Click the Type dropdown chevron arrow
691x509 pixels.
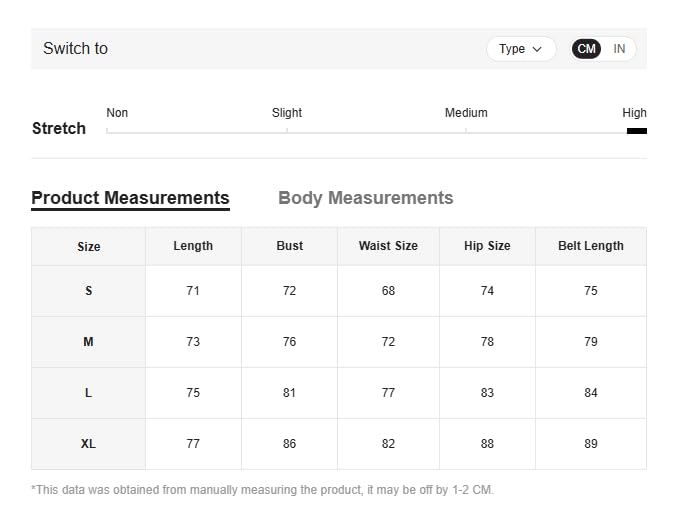coord(537,49)
